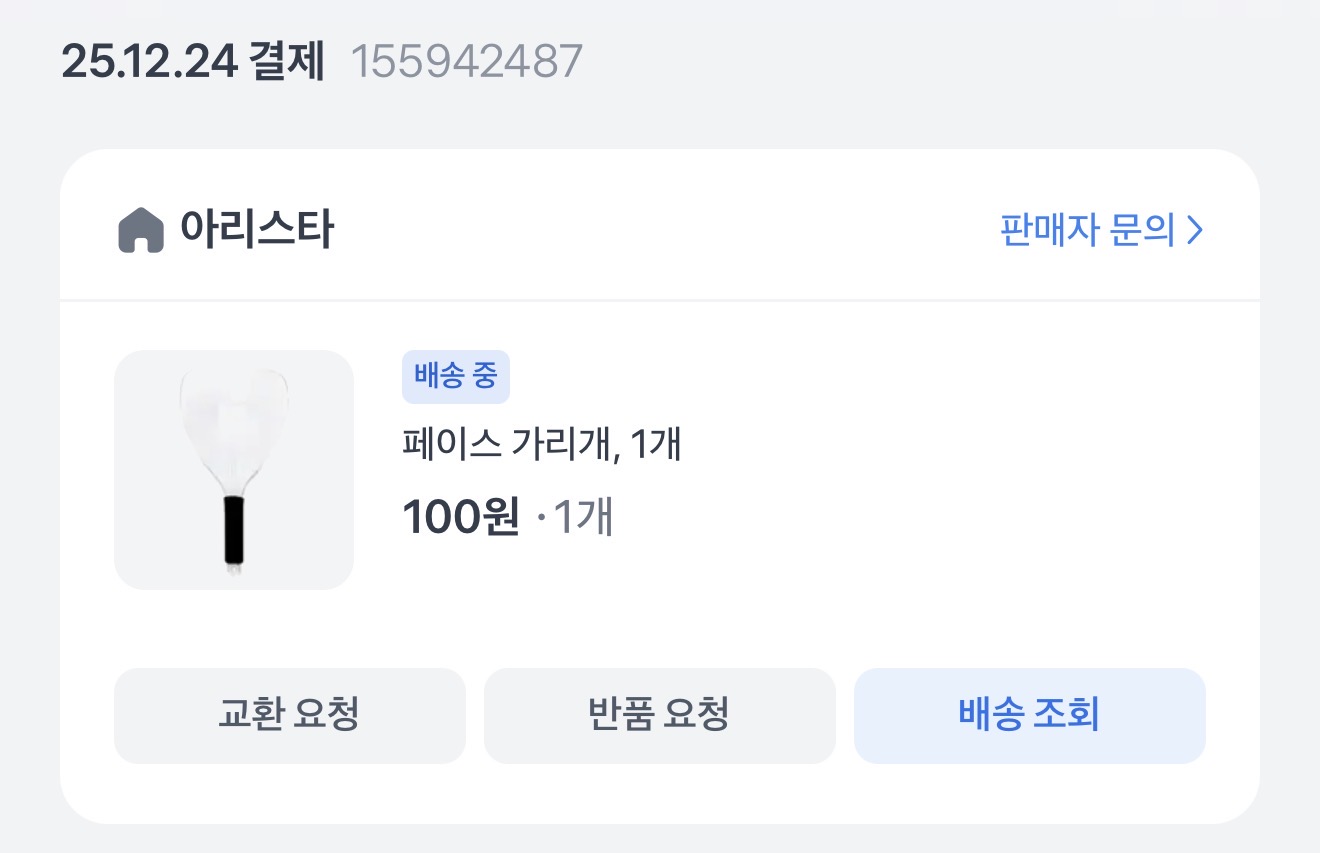Click the ·1개 quantity label
Screen dimensions: 1320x853
pyautogui.click(x=576, y=517)
